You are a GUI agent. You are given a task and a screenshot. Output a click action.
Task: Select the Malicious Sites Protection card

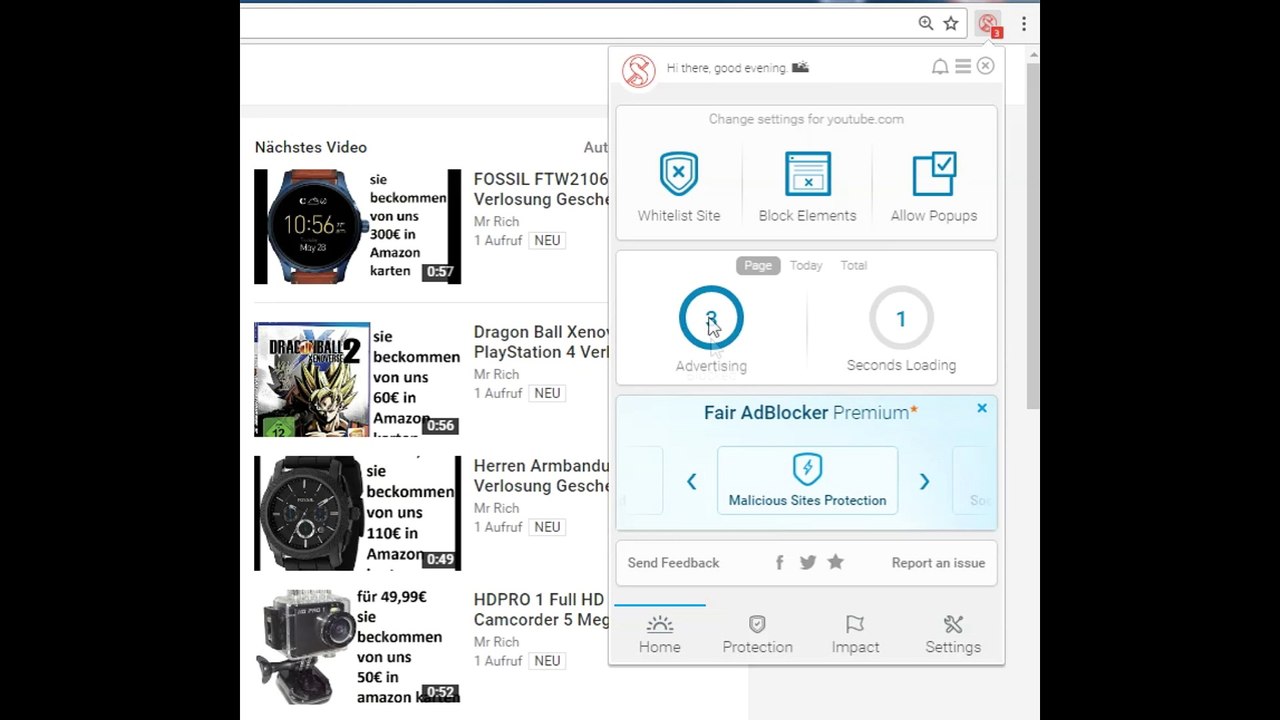(x=807, y=480)
